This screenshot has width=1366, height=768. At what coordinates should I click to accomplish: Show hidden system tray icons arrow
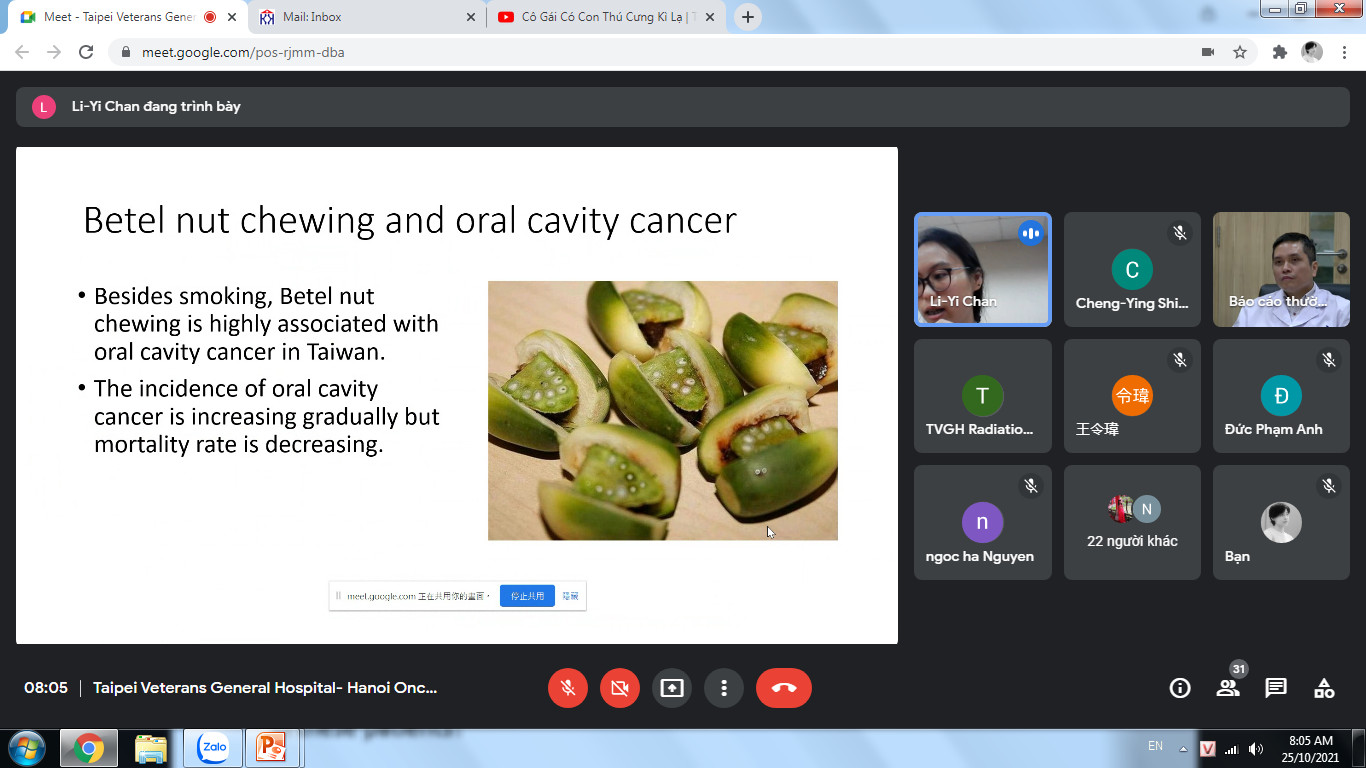coord(1183,748)
